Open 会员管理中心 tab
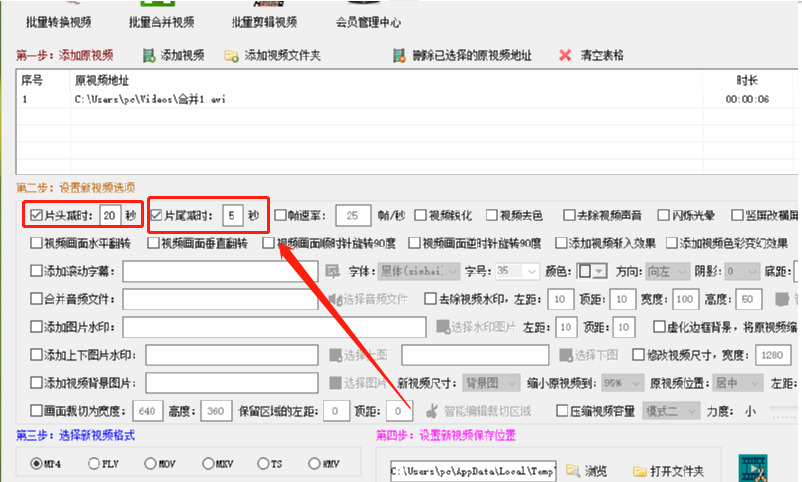This screenshot has width=802, height=482. click(x=368, y=22)
